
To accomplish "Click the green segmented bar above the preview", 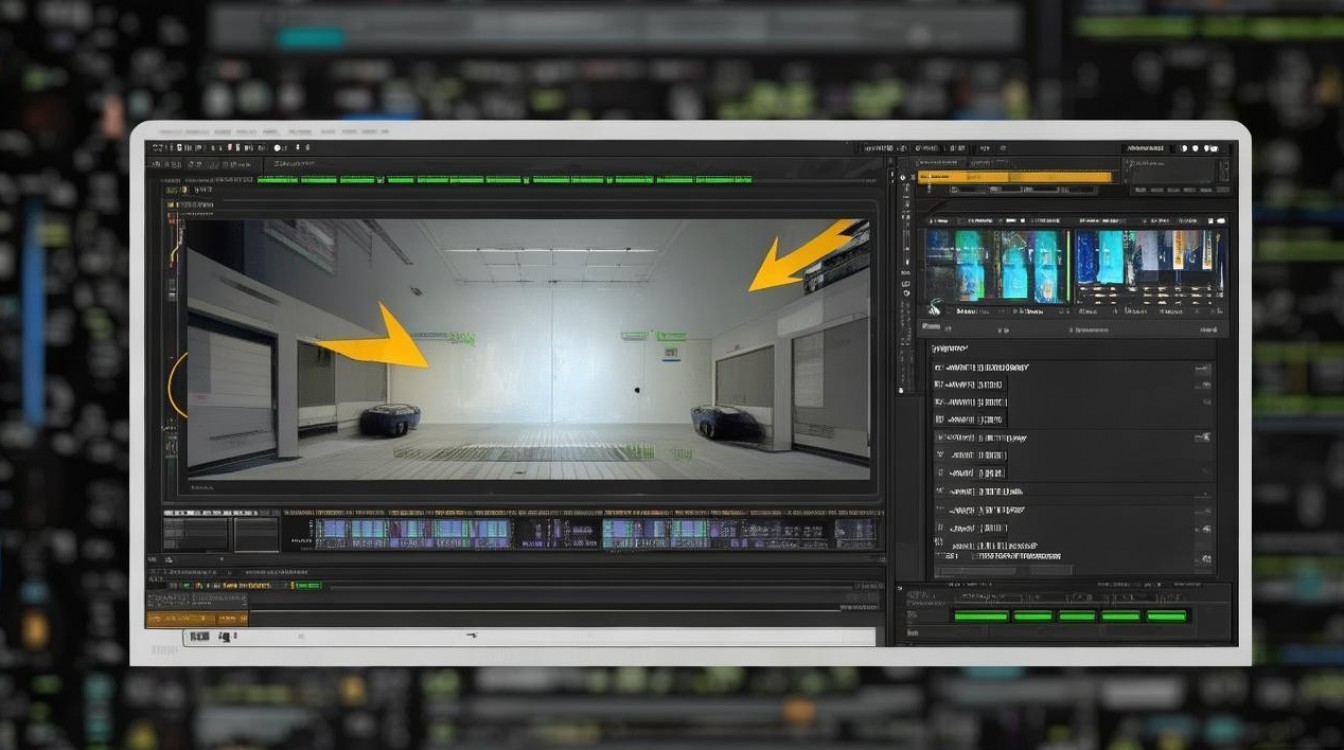I will [x=504, y=180].
